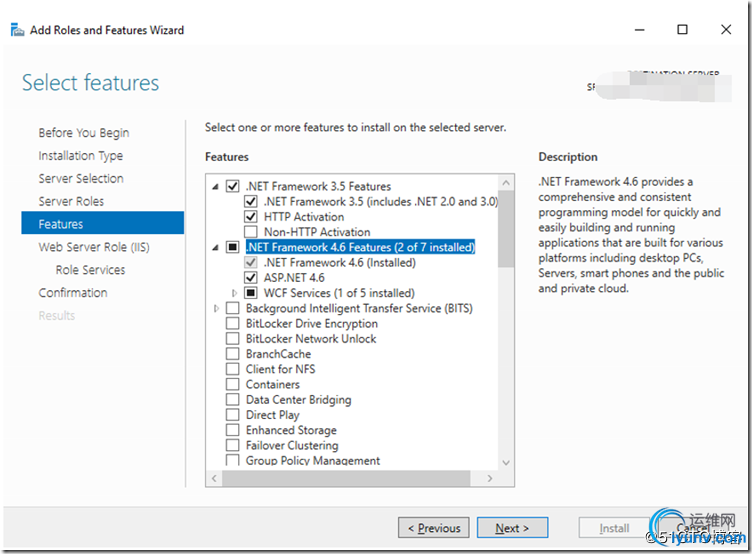752x554 pixels.
Task: Go to Before You Begin step
Action: pos(84,133)
